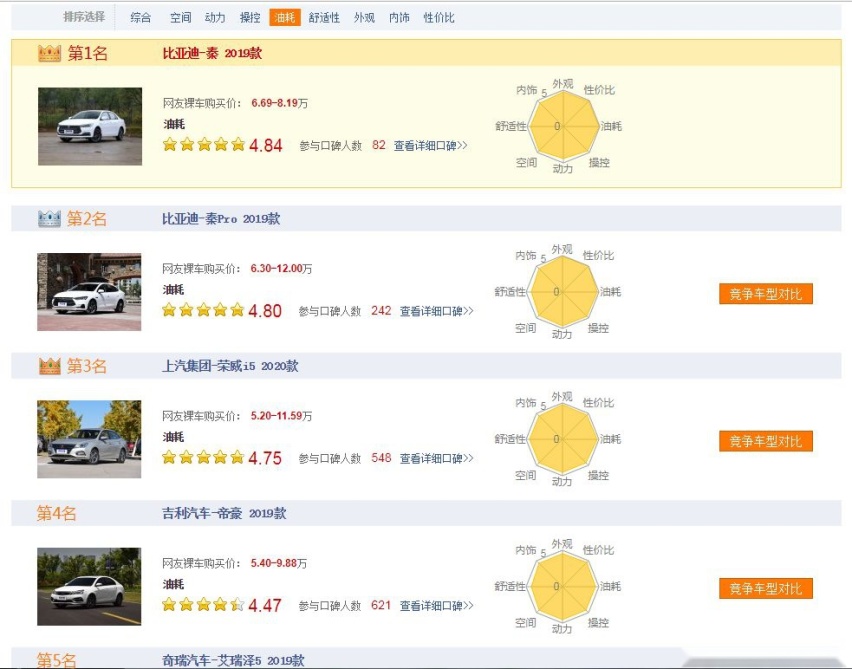Open 吉利汽车-帝豪 2019款 title link
The height and width of the screenshot is (669, 852).
pyautogui.click(x=224, y=513)
